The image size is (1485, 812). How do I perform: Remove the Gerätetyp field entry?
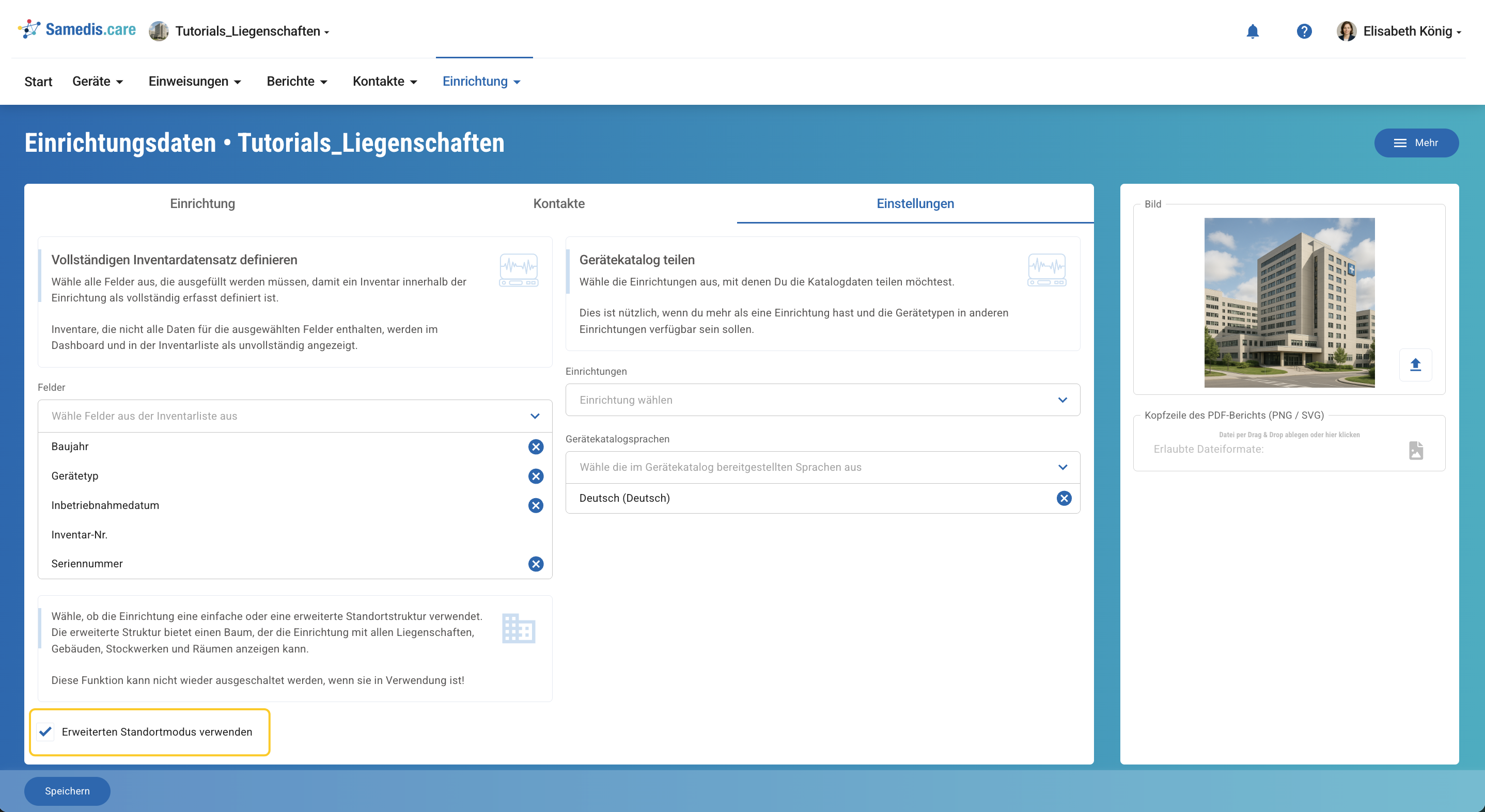536,476
